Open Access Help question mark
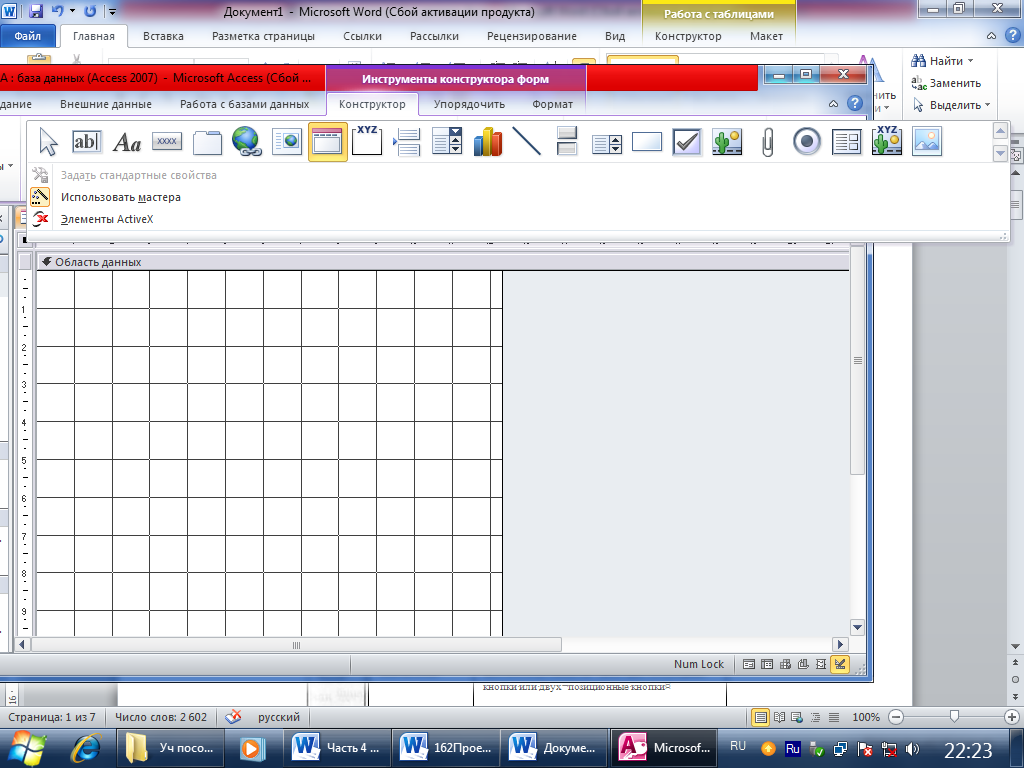Viewport: 1024px width, 768px height. pyautogui.click(x=854, y=103)
